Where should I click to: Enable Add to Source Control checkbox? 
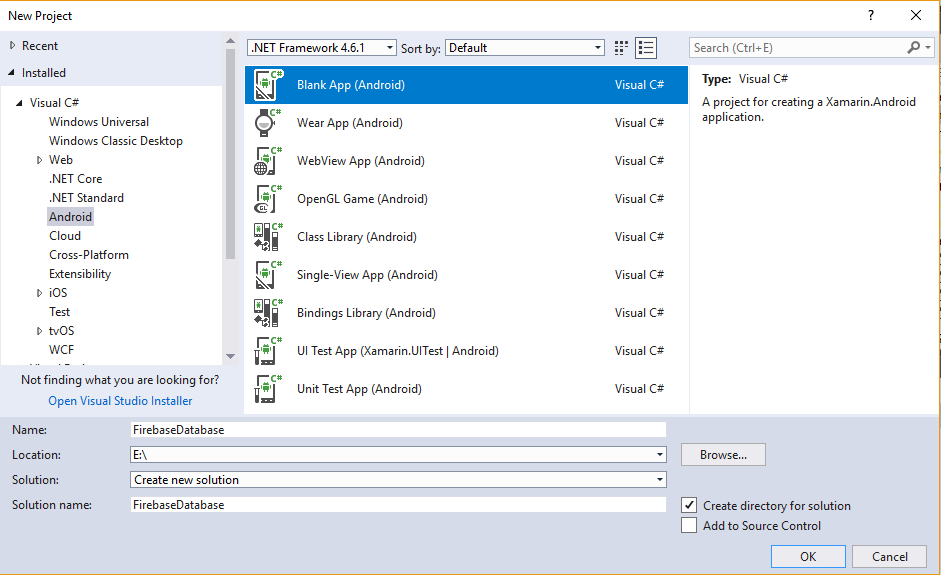tap(689, 526)
